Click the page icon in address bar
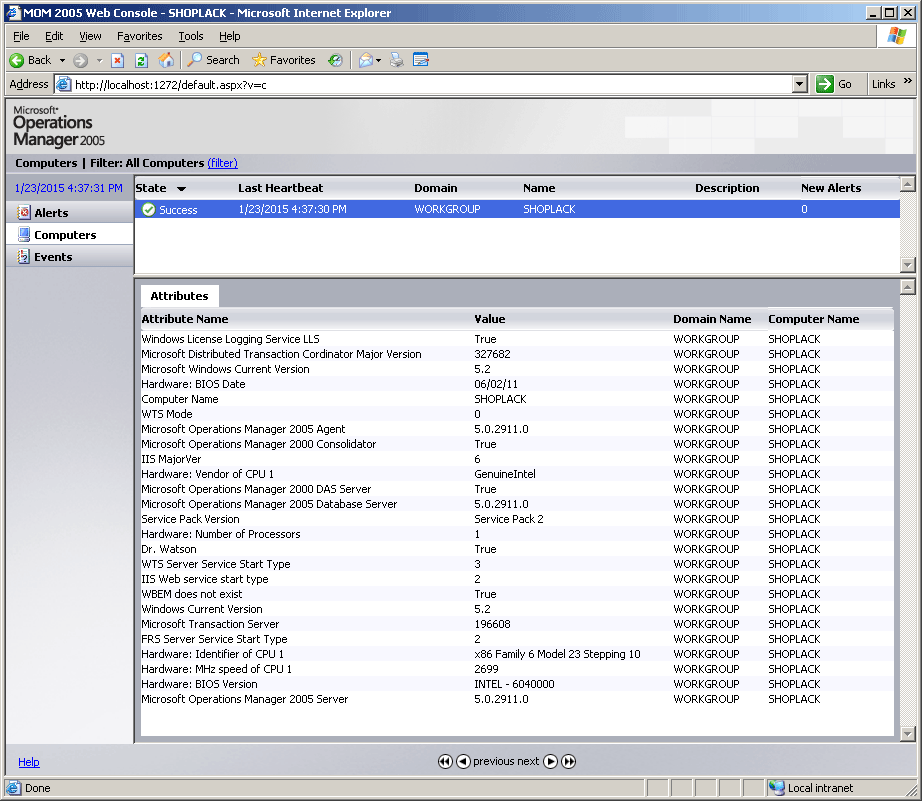 [64, 85]
